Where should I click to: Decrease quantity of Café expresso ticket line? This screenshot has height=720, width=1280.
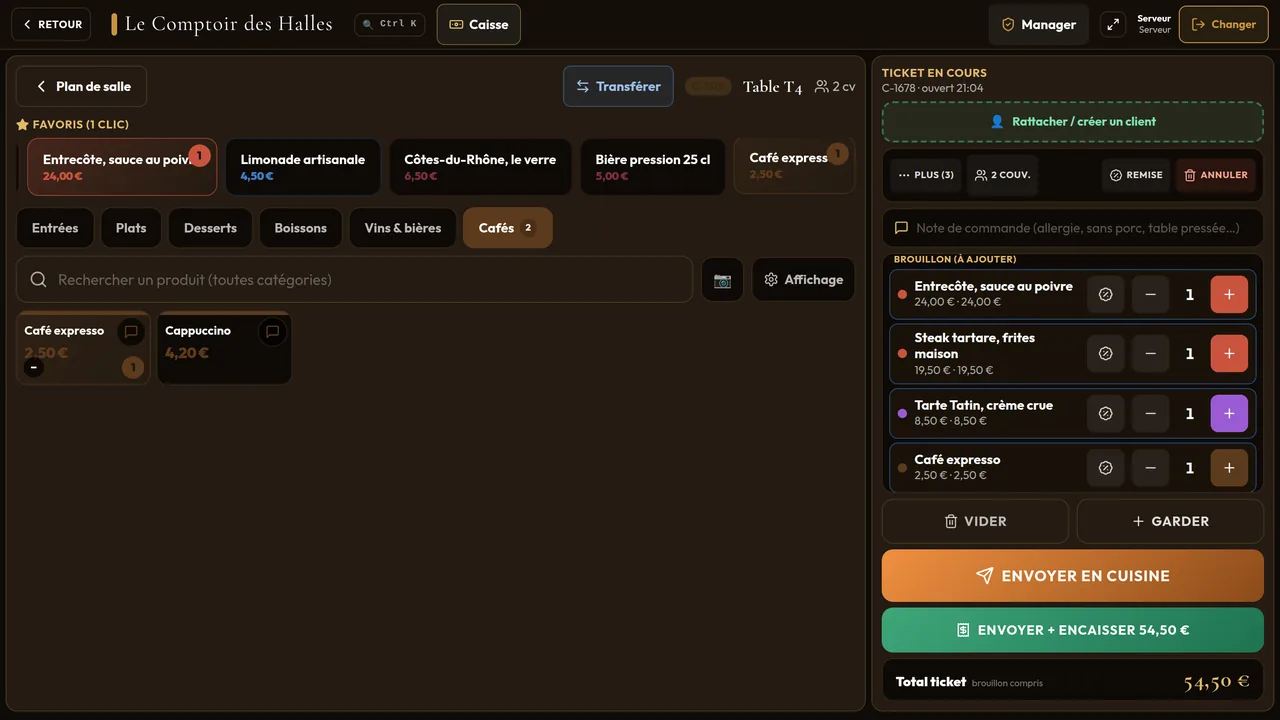click(1150, 468)
